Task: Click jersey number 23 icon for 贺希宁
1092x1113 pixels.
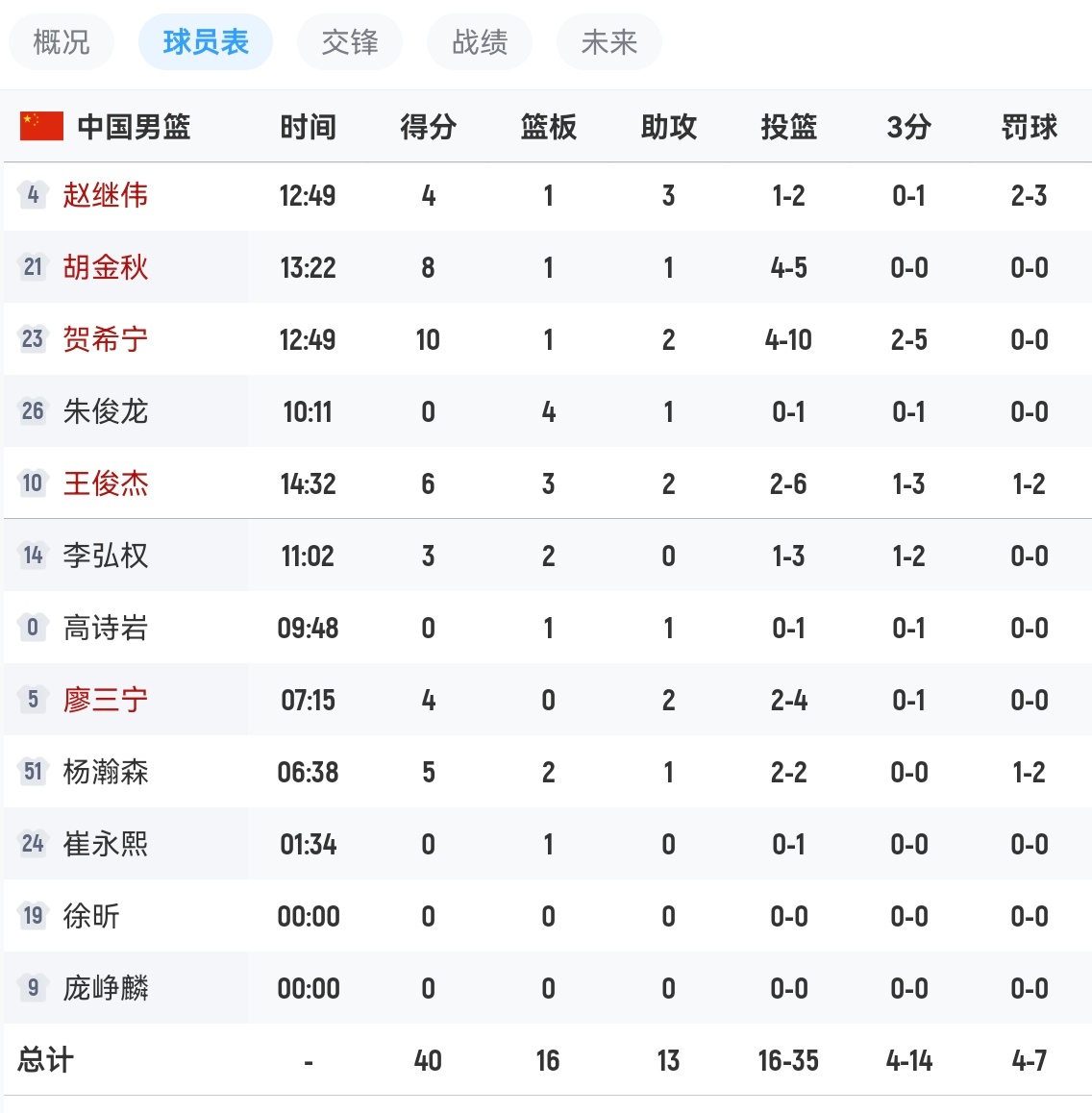Action: tap(33, 338)
